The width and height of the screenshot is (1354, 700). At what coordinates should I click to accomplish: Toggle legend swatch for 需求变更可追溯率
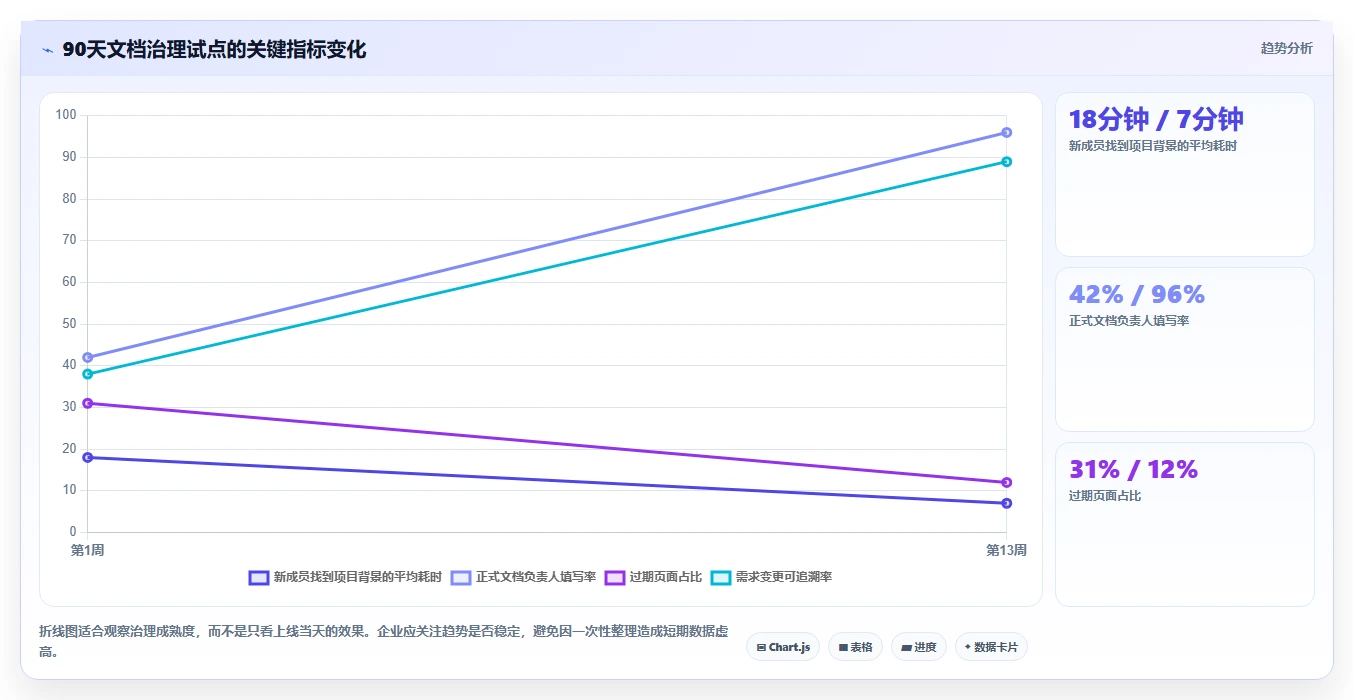(721, 577)
